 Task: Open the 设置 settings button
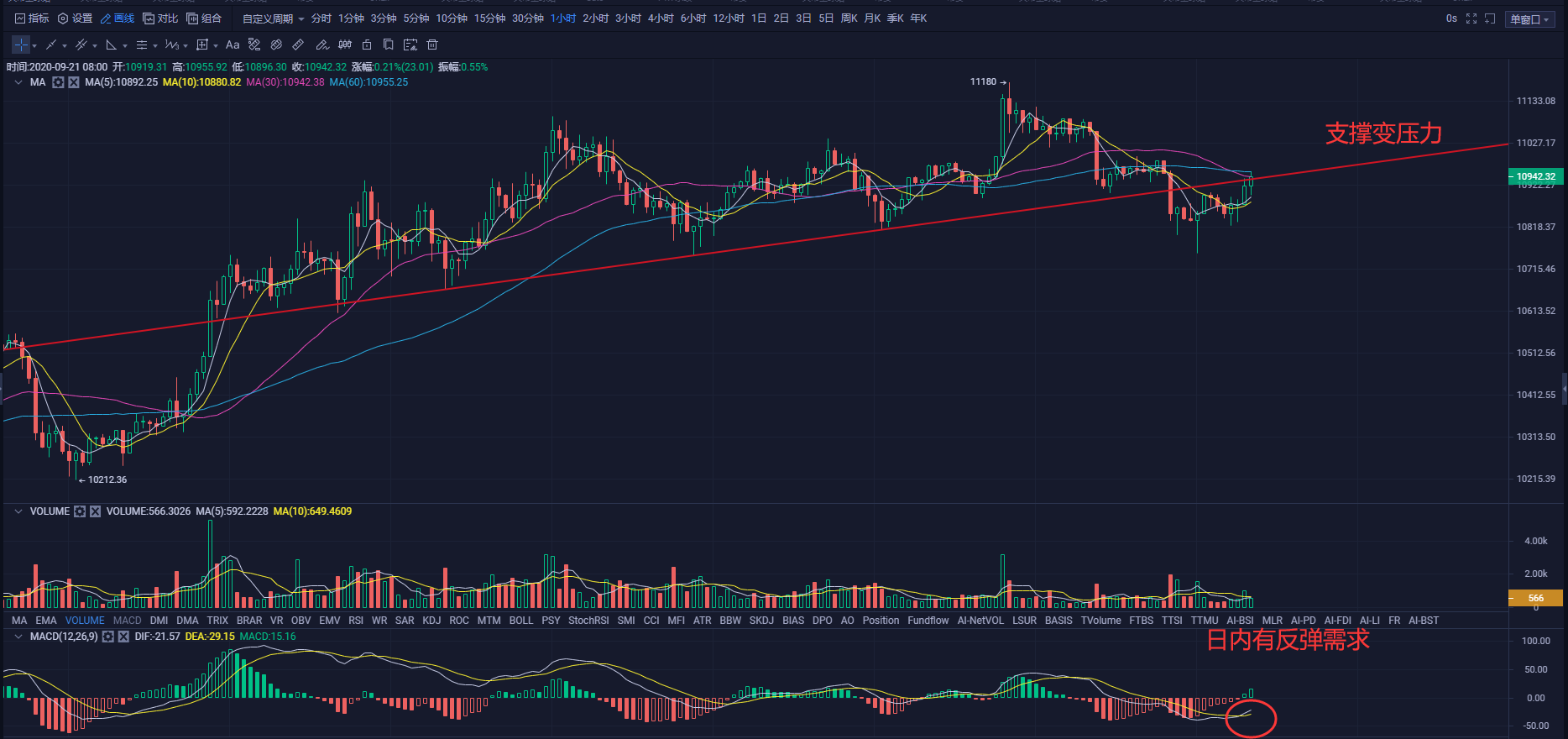click(75, 18)
